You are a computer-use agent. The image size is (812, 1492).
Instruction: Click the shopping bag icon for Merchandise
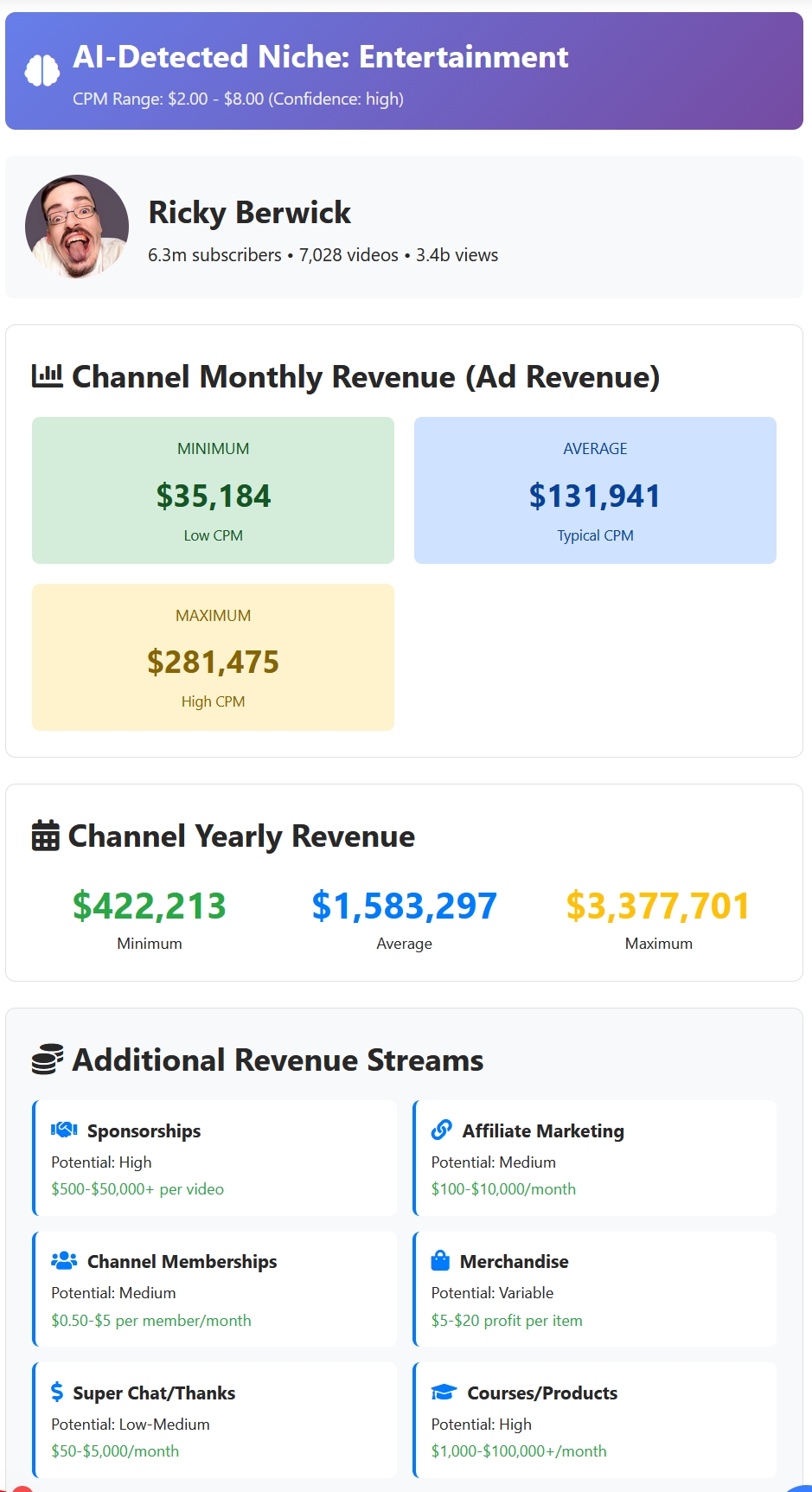coord(440,1260)
